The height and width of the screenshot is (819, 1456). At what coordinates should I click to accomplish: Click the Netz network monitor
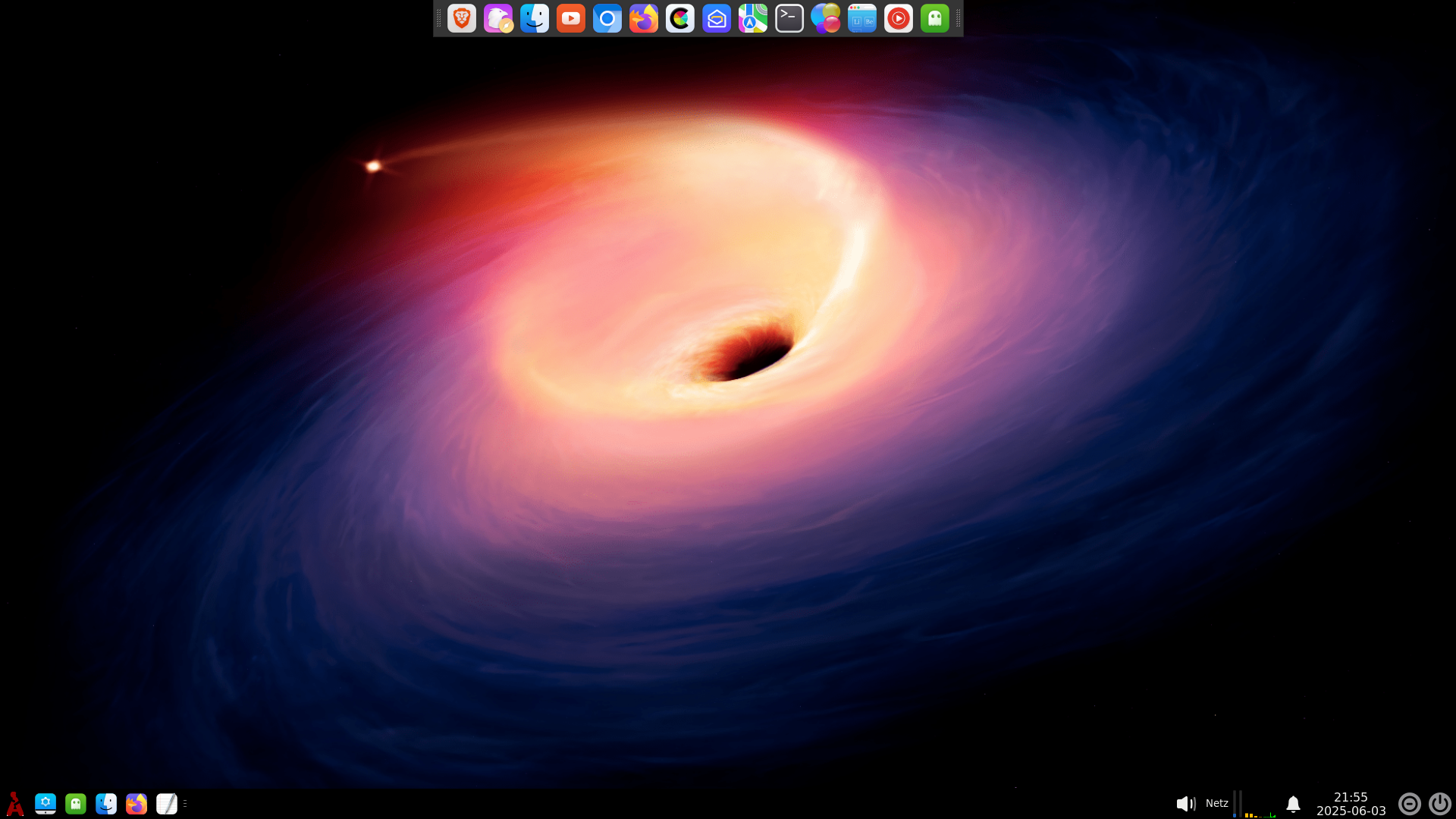pyautogui.click(x=1216, y=804)
